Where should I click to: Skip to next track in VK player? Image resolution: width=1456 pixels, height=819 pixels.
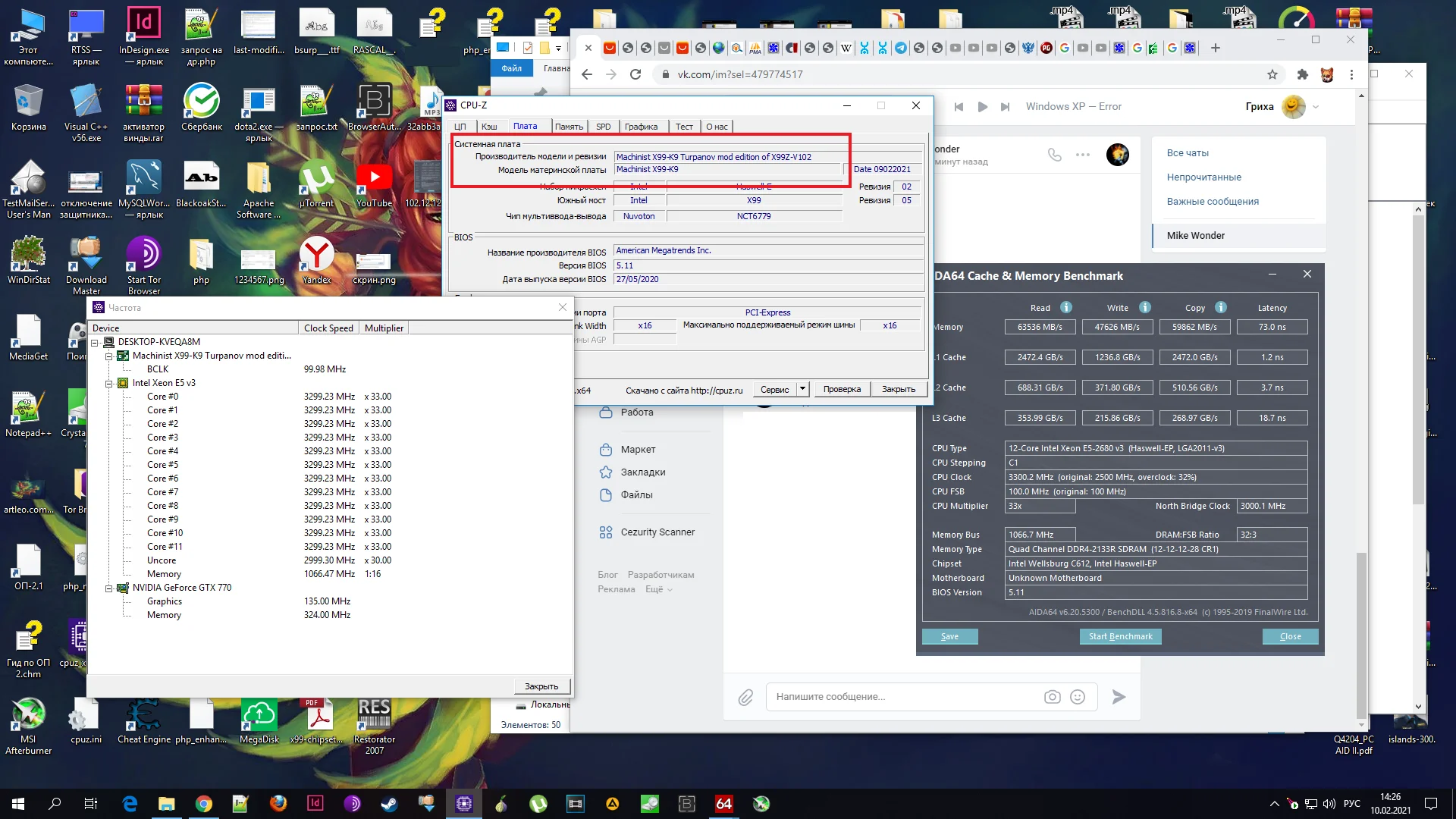click(x=1005, y=107)
